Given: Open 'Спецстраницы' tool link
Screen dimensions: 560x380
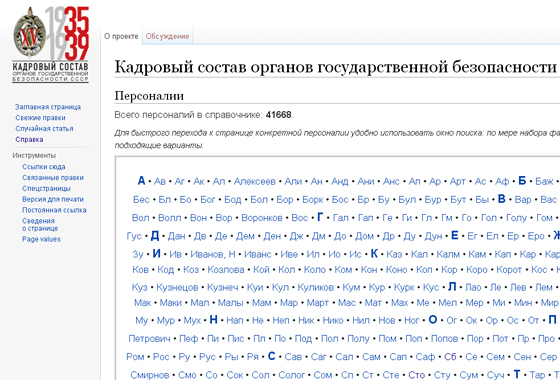Looking at the screenshot, I should [46, 188].
